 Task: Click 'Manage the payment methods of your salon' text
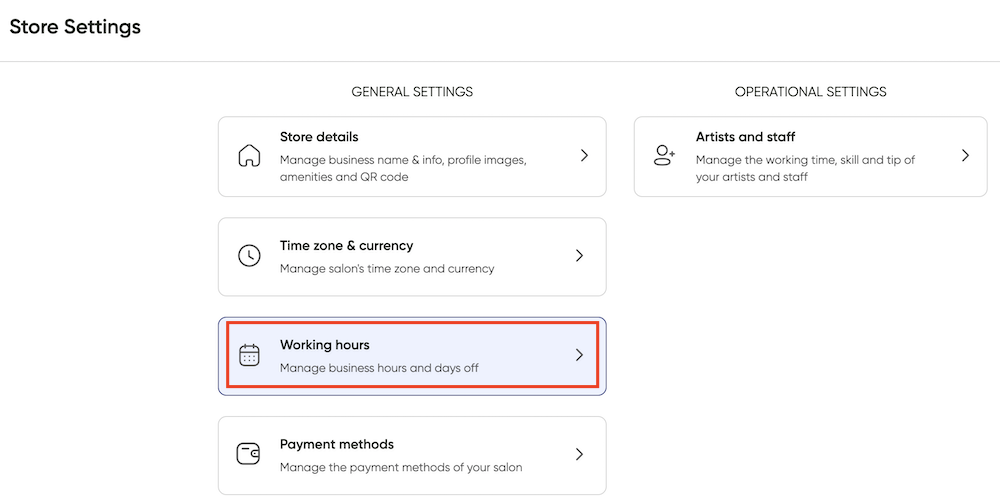click(x=401, y=467)
